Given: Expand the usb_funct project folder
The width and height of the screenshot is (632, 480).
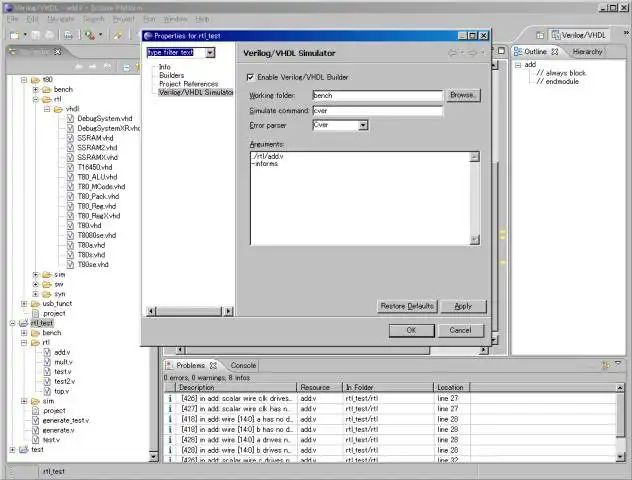Looking at the screenshot, I should pyautogui.click(x=24, y=303).
